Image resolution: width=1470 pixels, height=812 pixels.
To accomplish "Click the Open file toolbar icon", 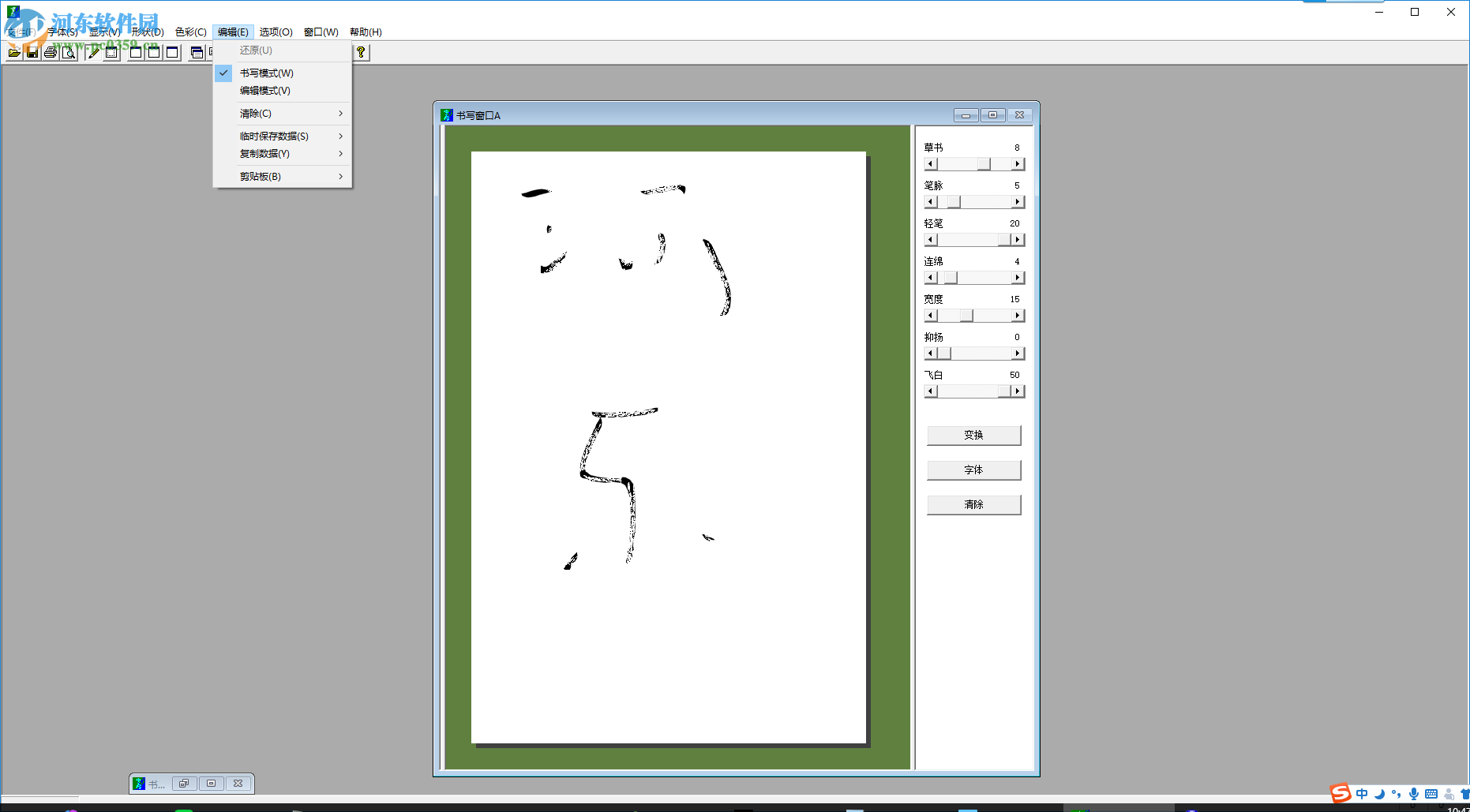I will tap(14, 53).
